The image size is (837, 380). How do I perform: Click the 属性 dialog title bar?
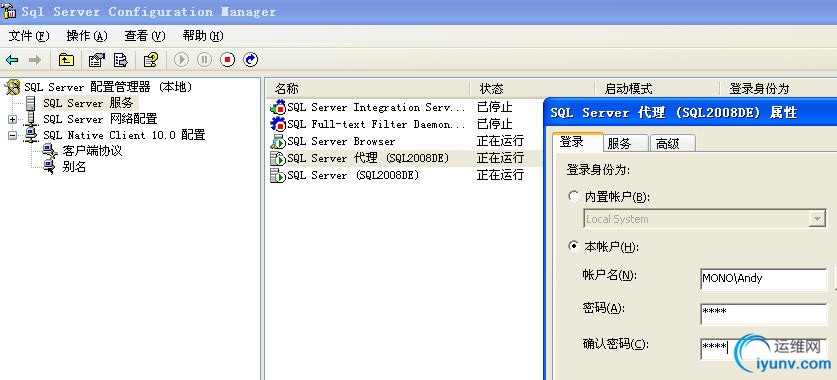point(691,113)
